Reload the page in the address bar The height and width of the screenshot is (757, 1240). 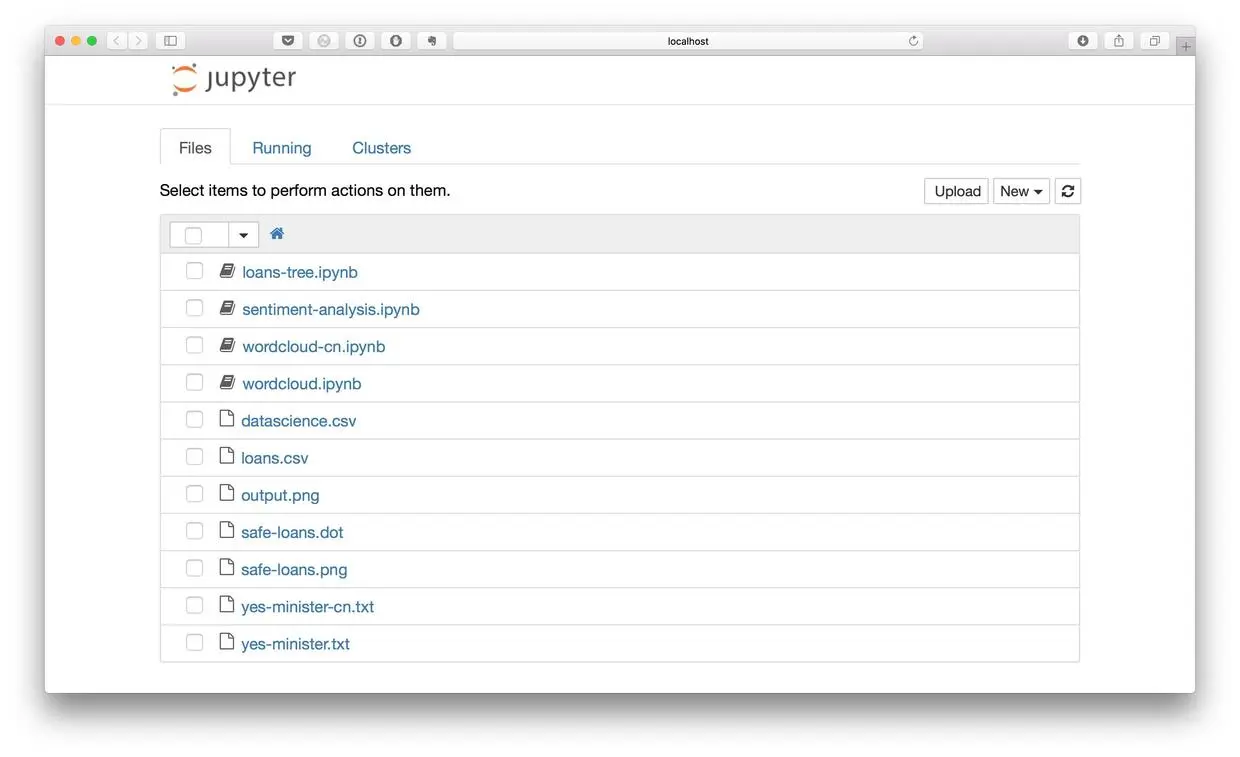click(x=913, y=41)
